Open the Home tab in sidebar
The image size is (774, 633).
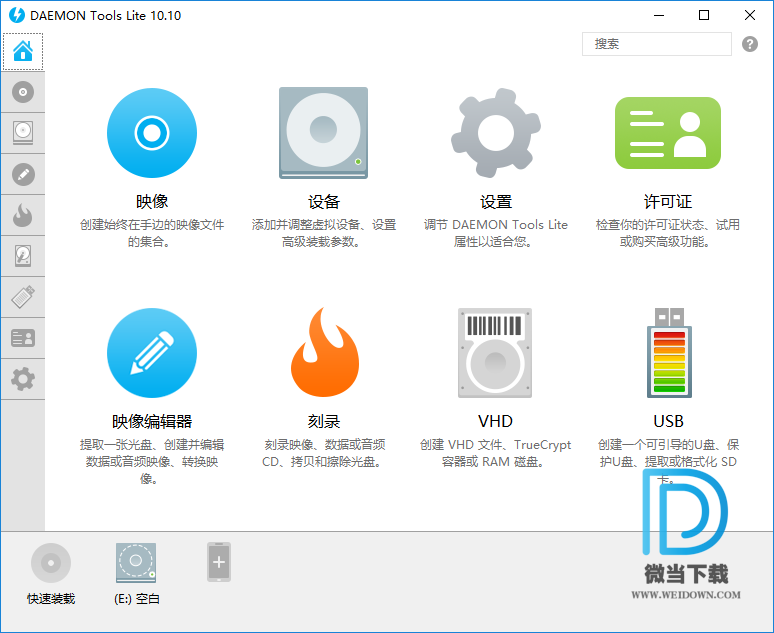23,51
